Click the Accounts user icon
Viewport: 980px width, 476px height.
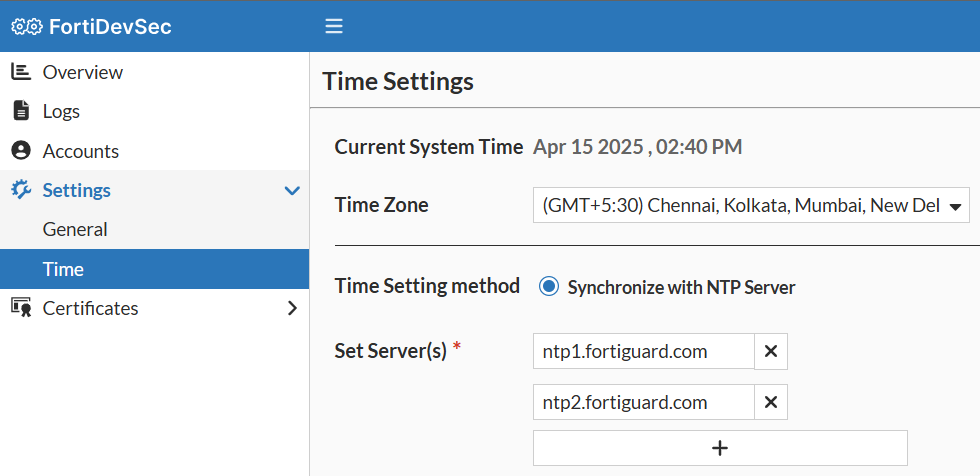click(21, 151)
